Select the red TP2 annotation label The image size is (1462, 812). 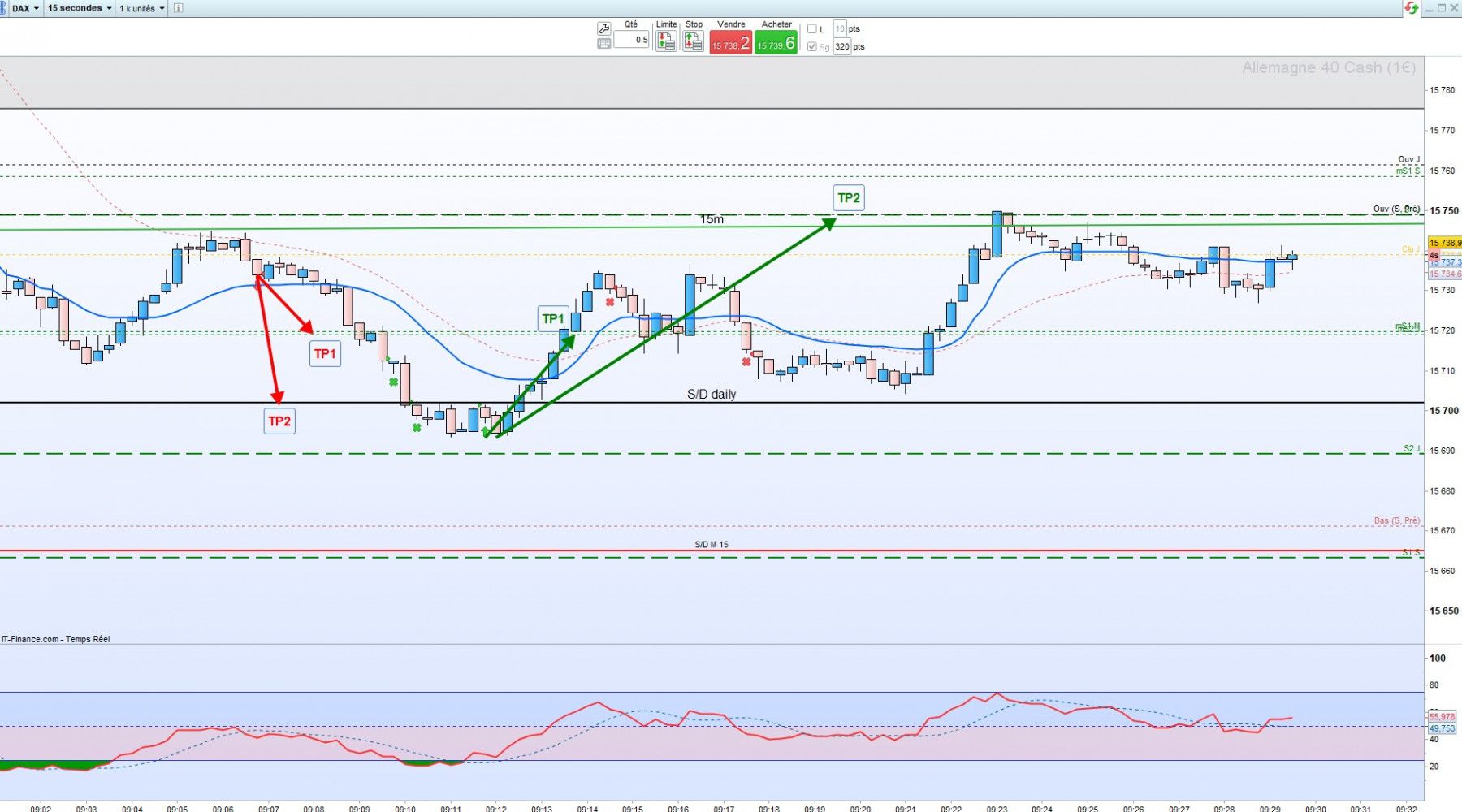pos(279,421)
